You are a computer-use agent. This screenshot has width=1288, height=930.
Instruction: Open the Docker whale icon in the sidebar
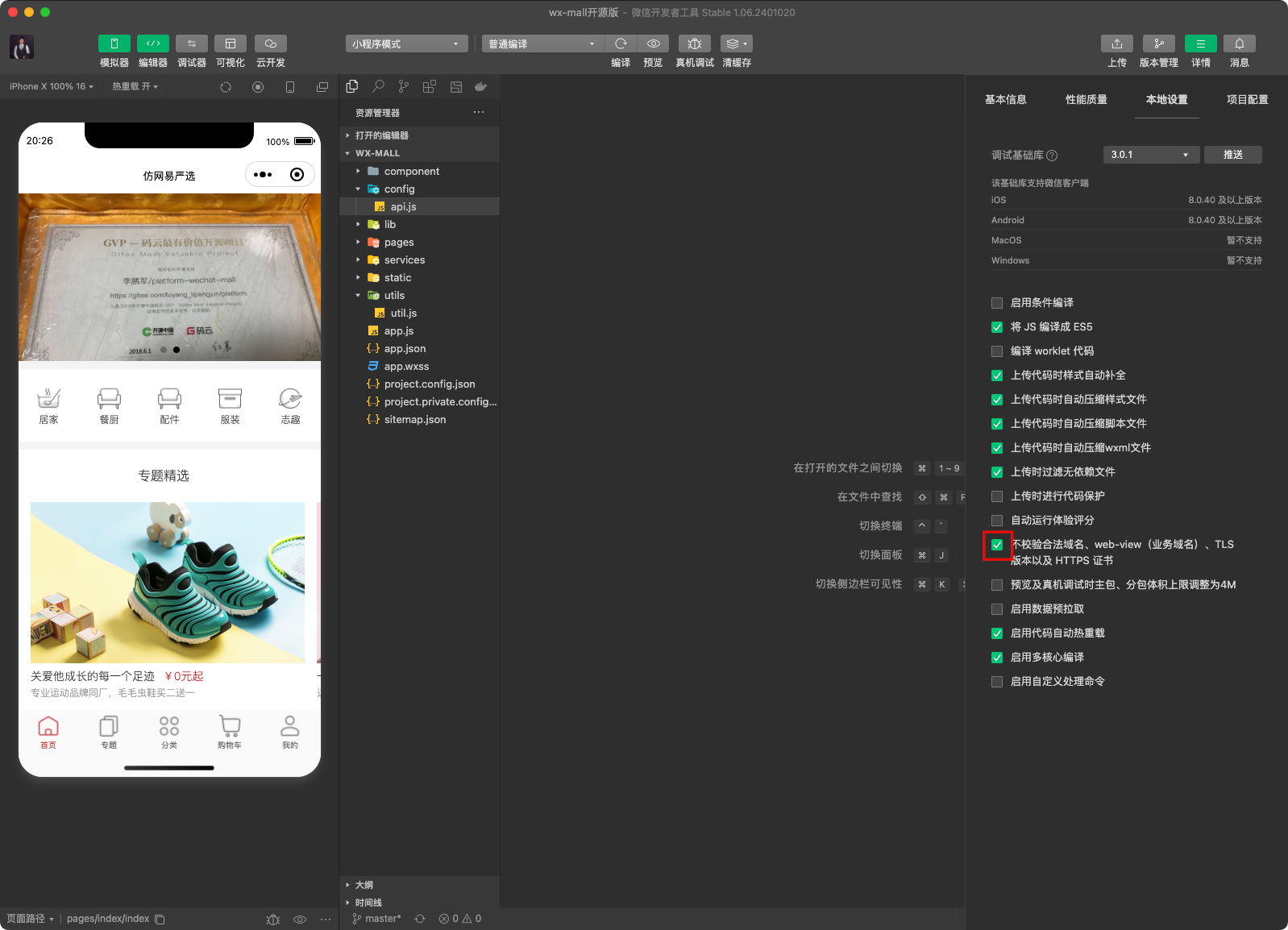tap(481, 86)
